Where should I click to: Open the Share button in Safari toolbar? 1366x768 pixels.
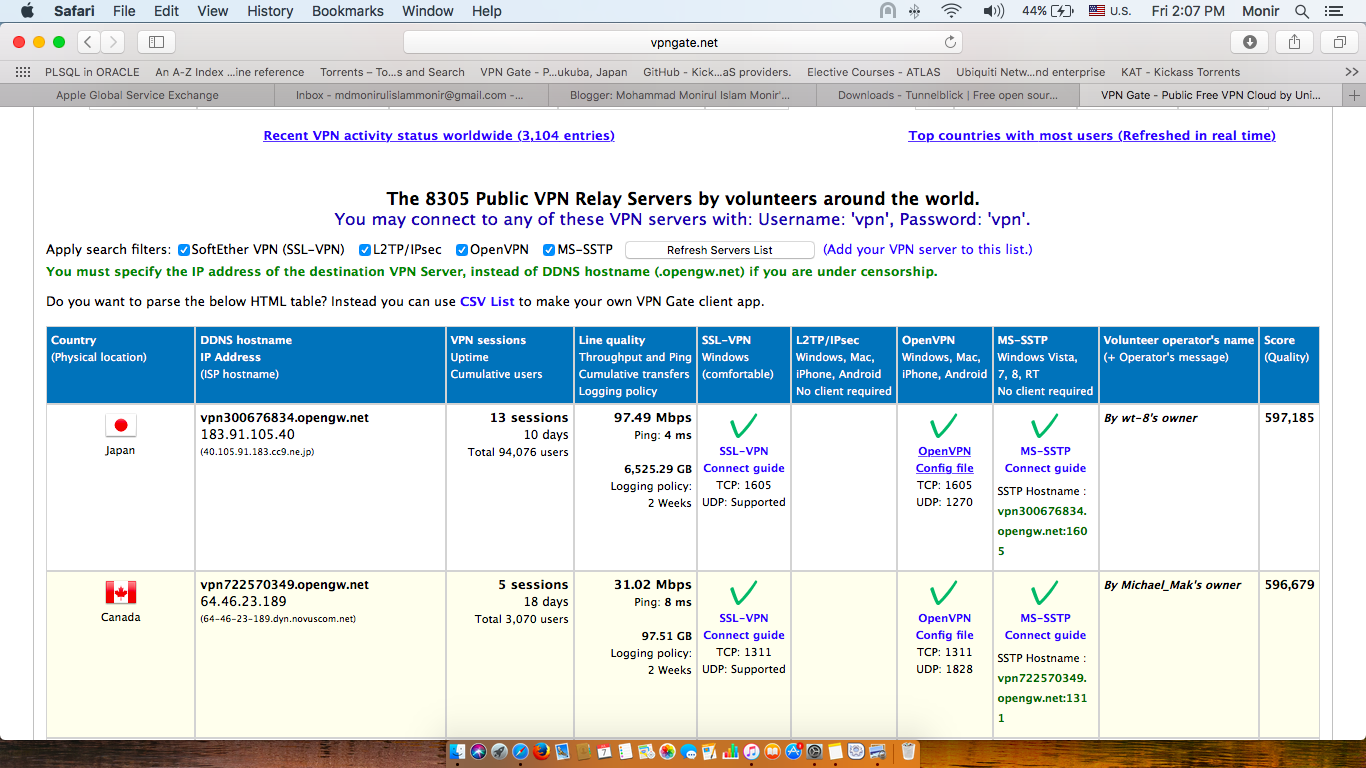pyautogui.click(x=1294, y=42)
